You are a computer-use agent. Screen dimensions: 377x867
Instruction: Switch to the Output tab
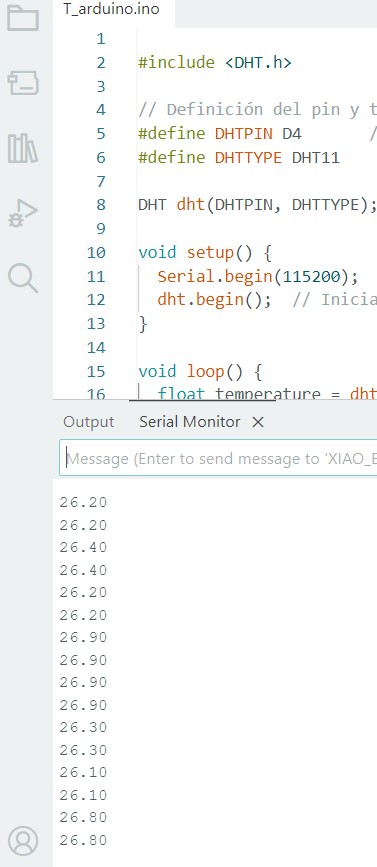point(88,422)
